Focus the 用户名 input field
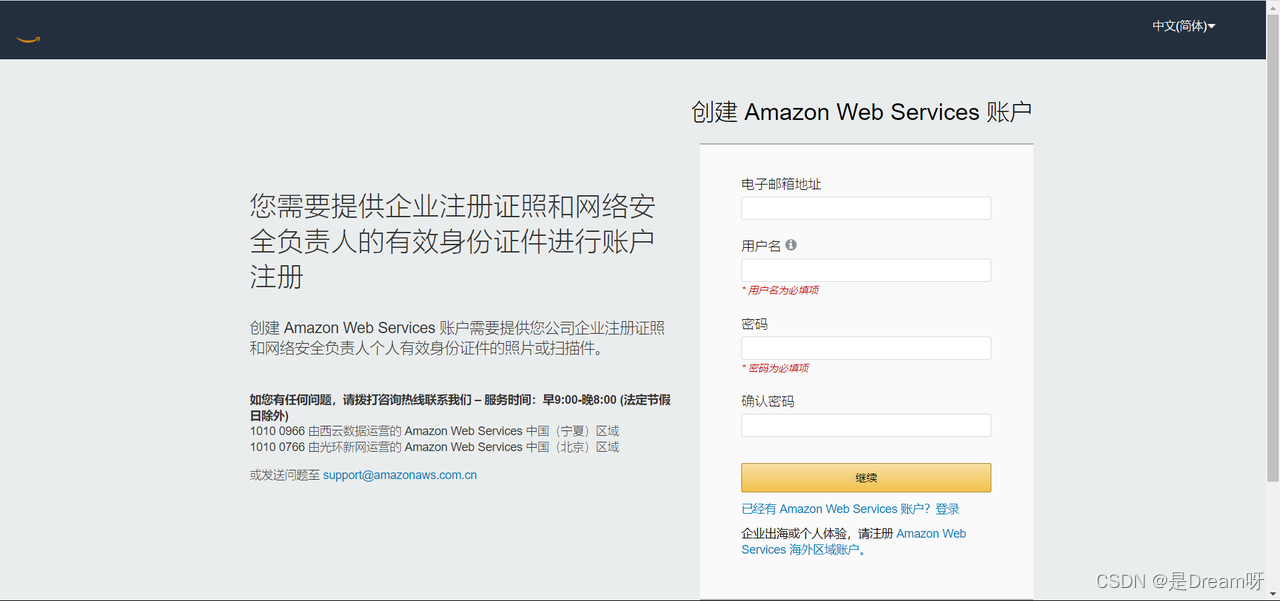This screenshot has height=601, width=1280. [x=866, y=270]
